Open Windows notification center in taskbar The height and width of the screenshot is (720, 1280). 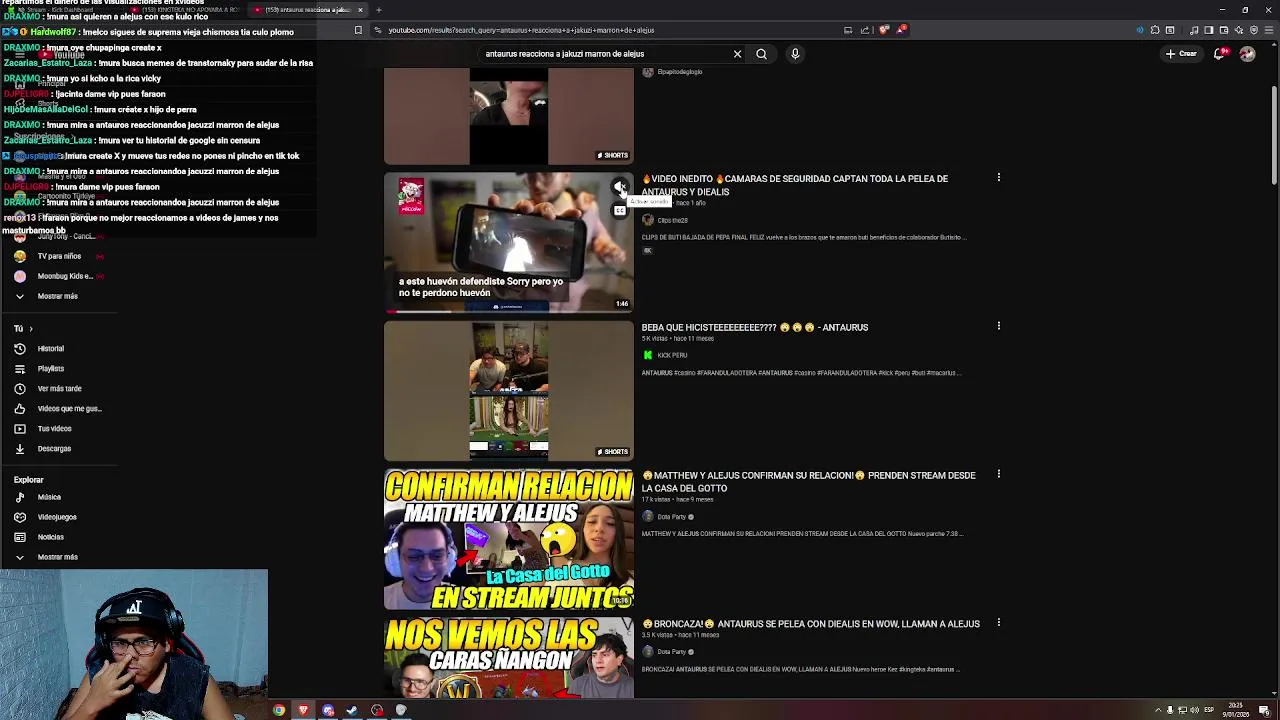pyautogui.click(x=1264, y=711)
